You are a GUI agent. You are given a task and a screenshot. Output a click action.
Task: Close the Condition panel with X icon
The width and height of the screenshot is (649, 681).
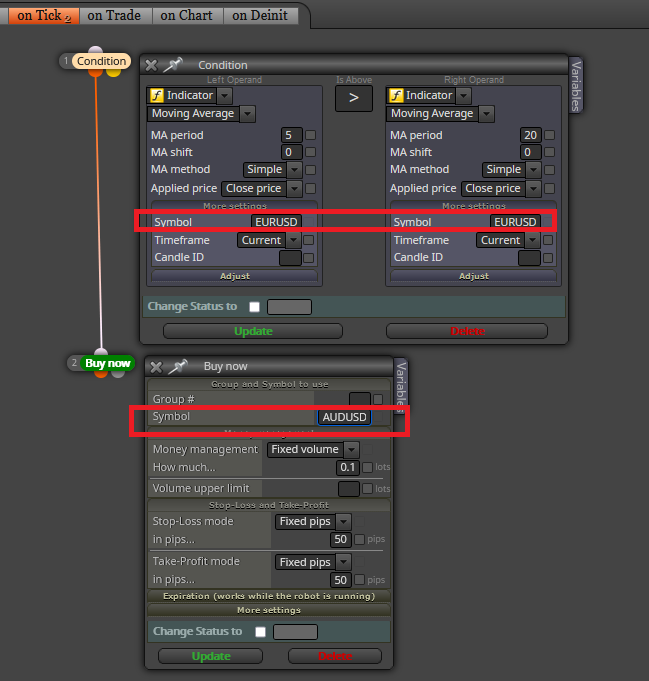(151, 66)
